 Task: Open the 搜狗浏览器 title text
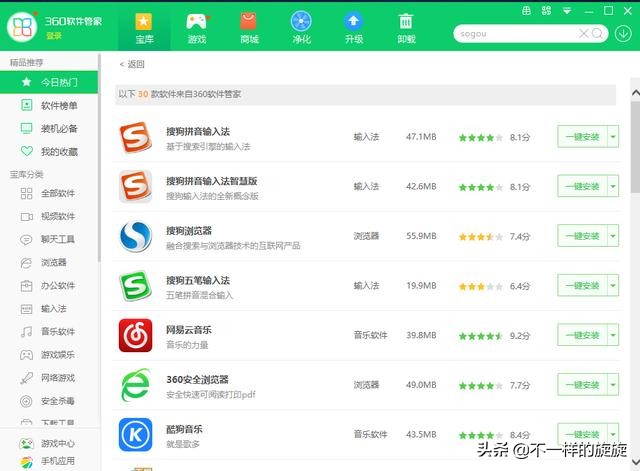tap(189, 231)
